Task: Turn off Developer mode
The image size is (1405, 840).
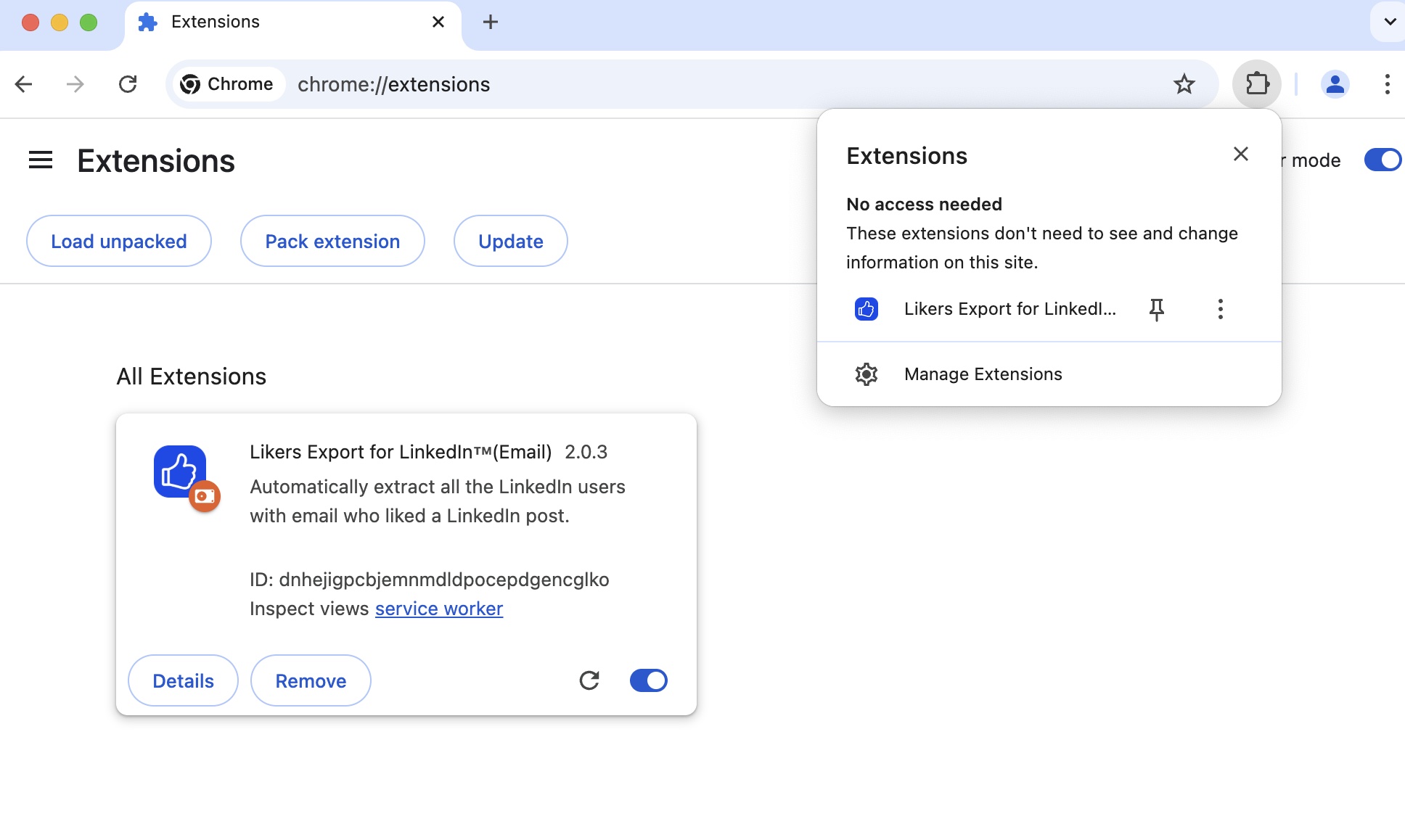Action: click(x=1382, y=160)
